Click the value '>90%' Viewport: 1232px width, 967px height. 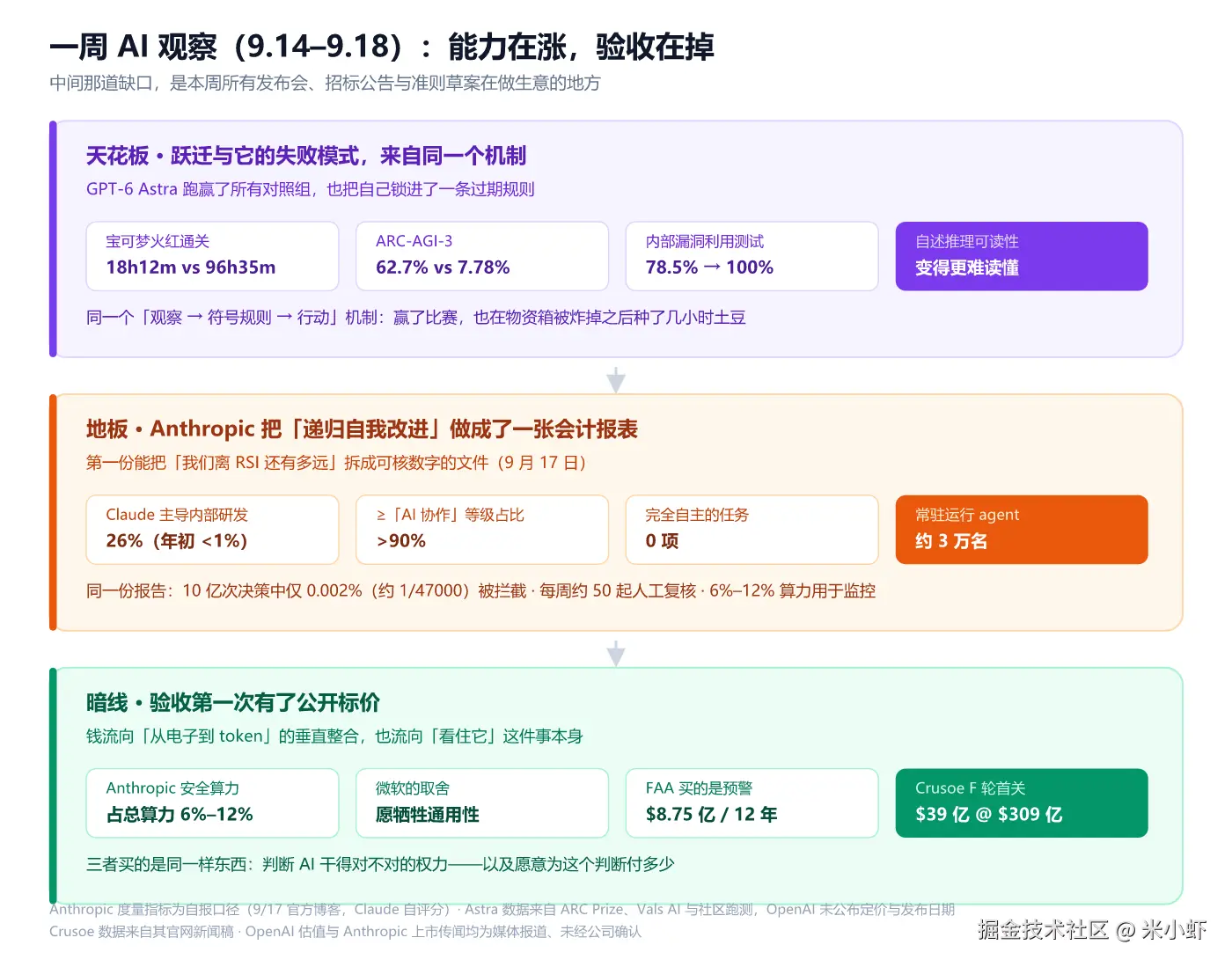[x=401, y=541]
